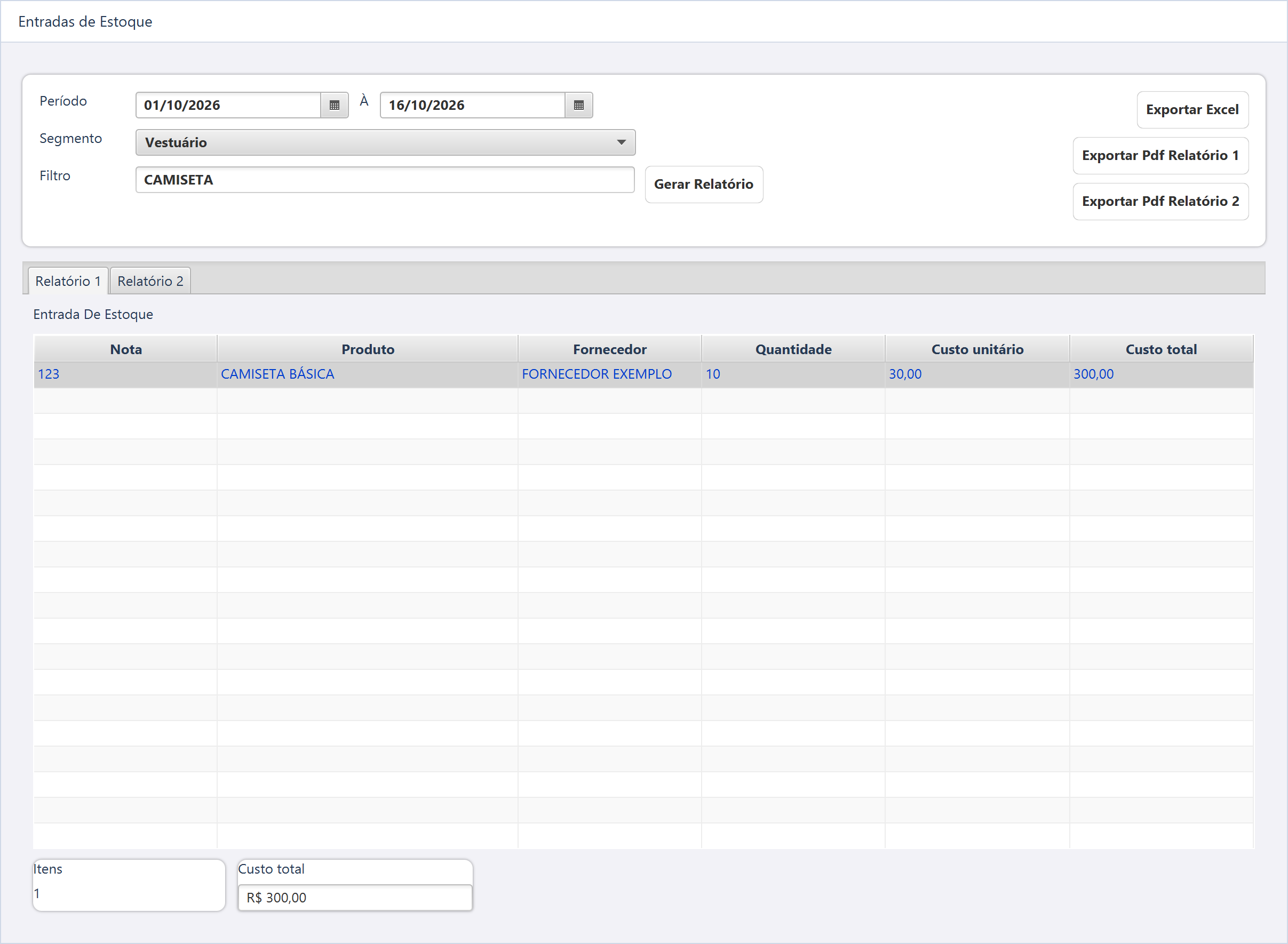Export Pdf Relatório 2

click(1160, 201)
